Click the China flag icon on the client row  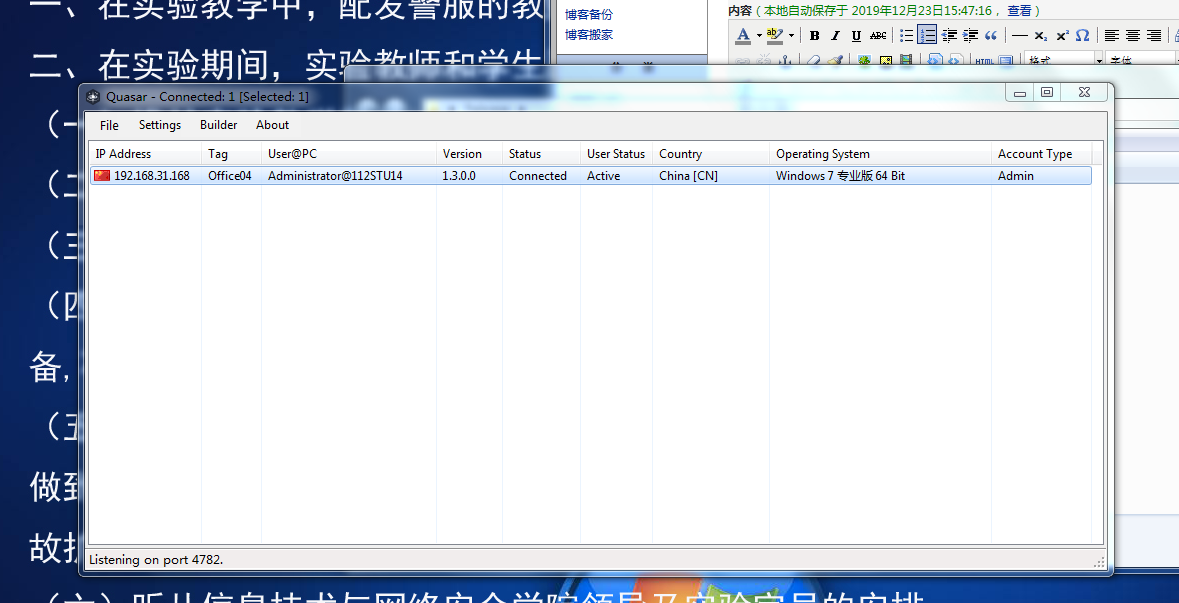[102, 175]
